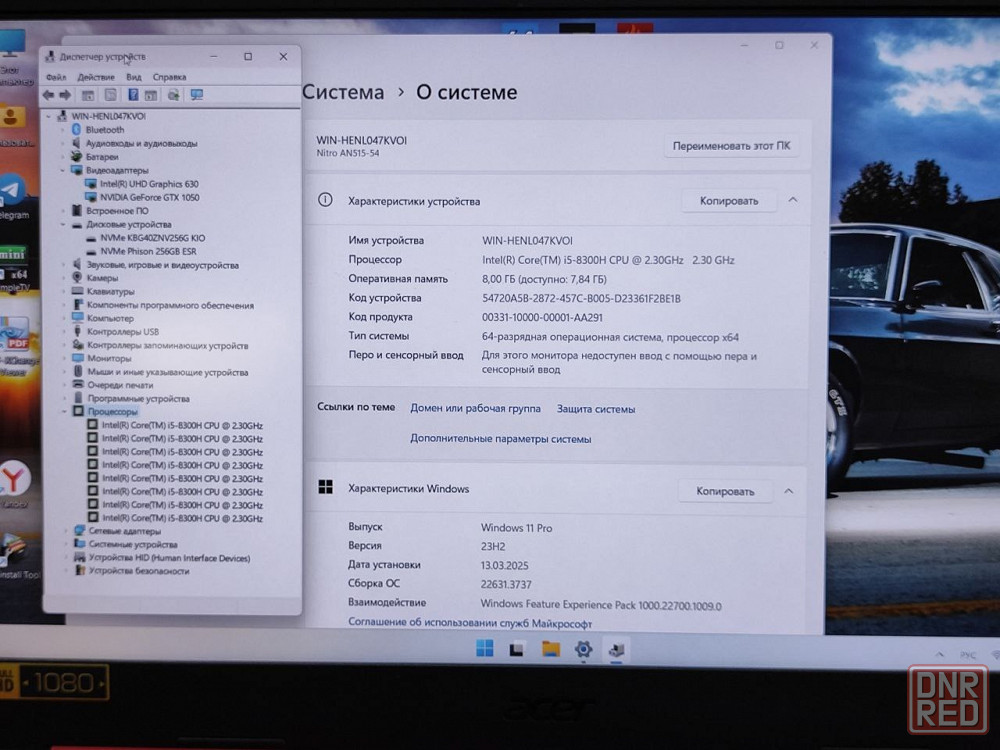Click the Камеры webcam icon
The image size is (1000, 750).
coord(77,277)
